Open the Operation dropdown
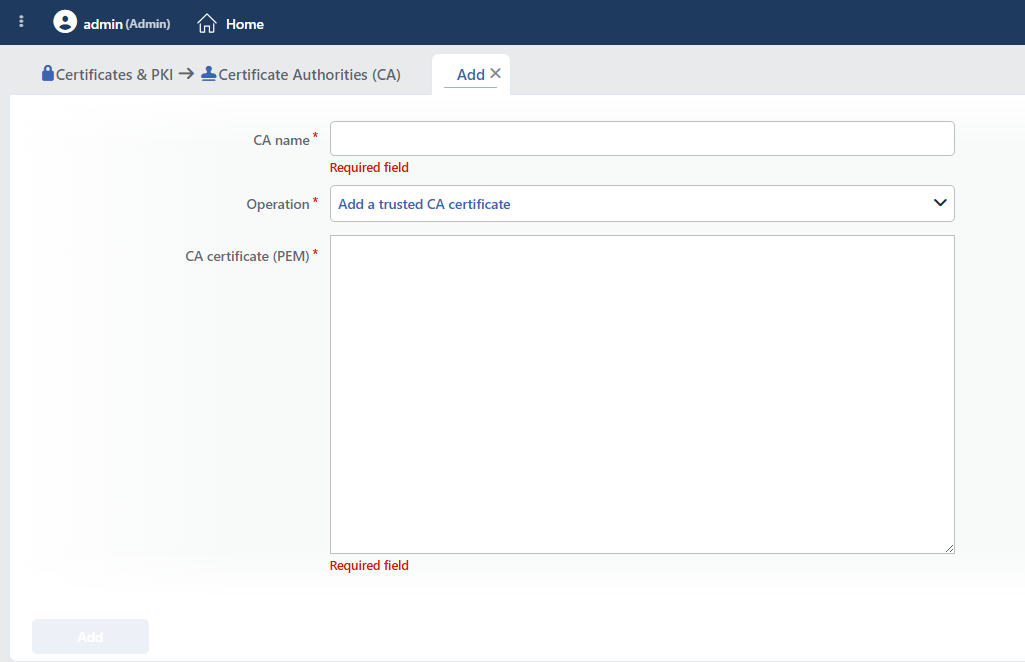1025x662 pixels. pos(642,204)
